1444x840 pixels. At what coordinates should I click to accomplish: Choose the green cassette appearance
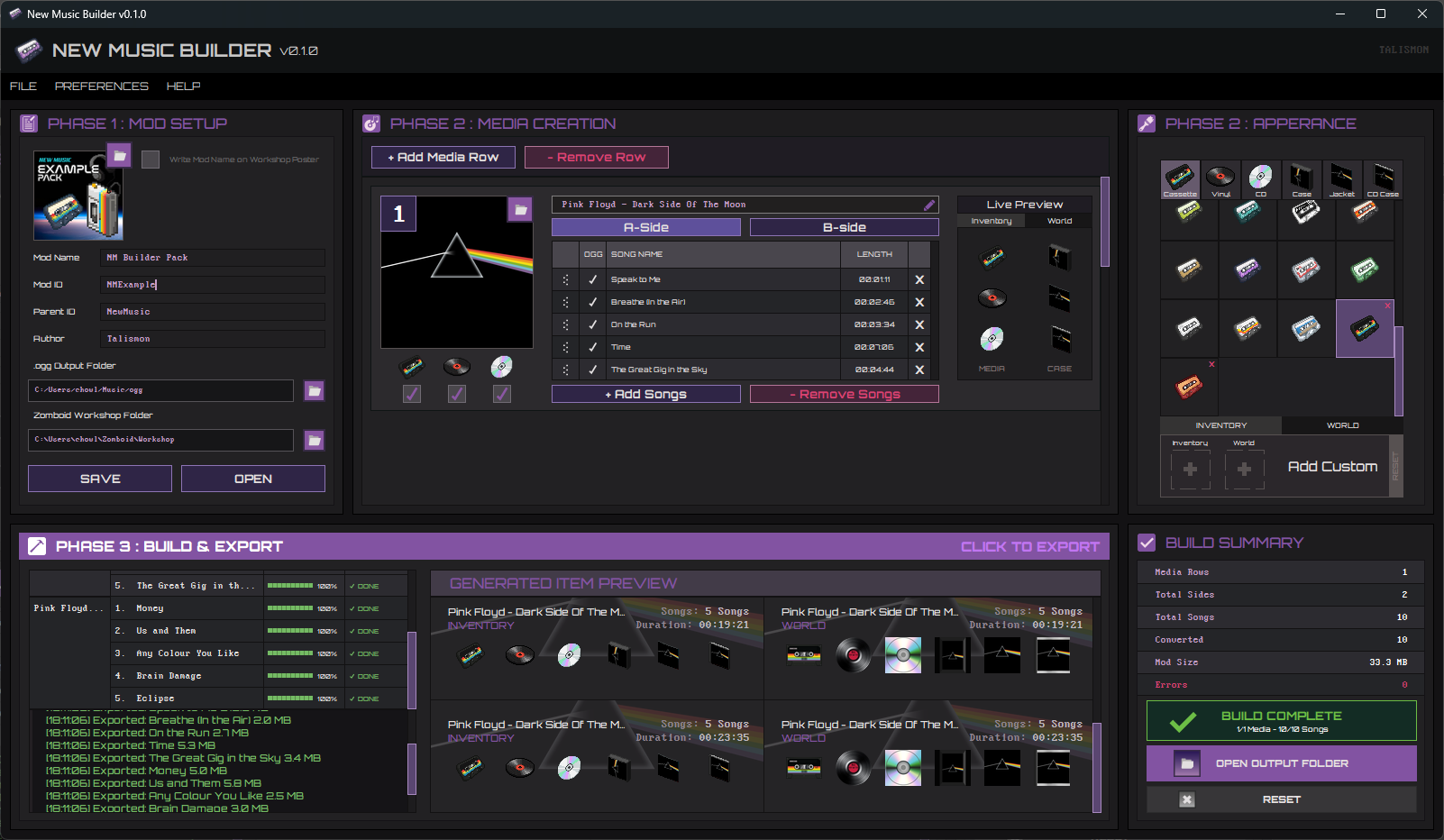[x=1365, y=269]
